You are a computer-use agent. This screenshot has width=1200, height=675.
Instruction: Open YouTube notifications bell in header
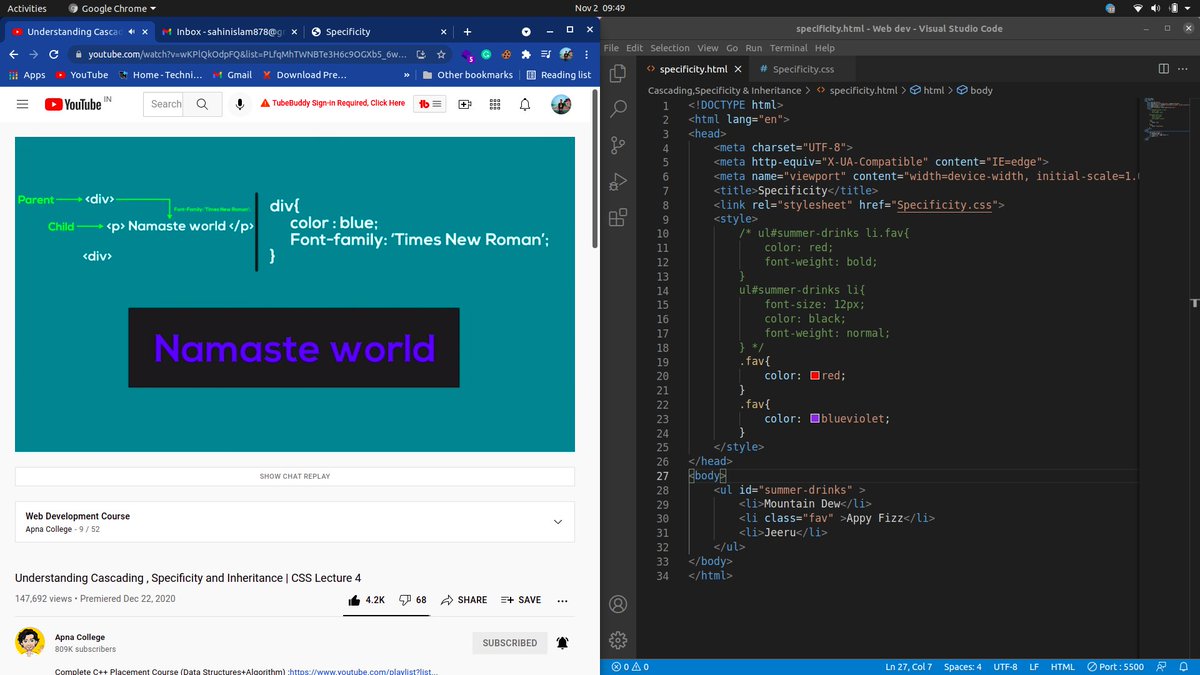[x=525, y=104]
